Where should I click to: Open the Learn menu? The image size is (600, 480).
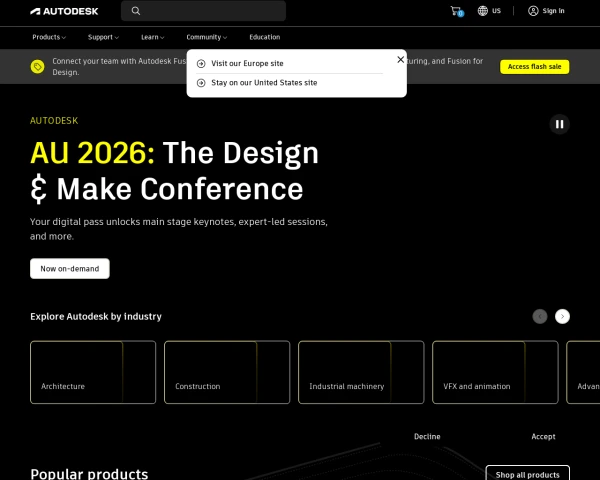click(152, 37)
